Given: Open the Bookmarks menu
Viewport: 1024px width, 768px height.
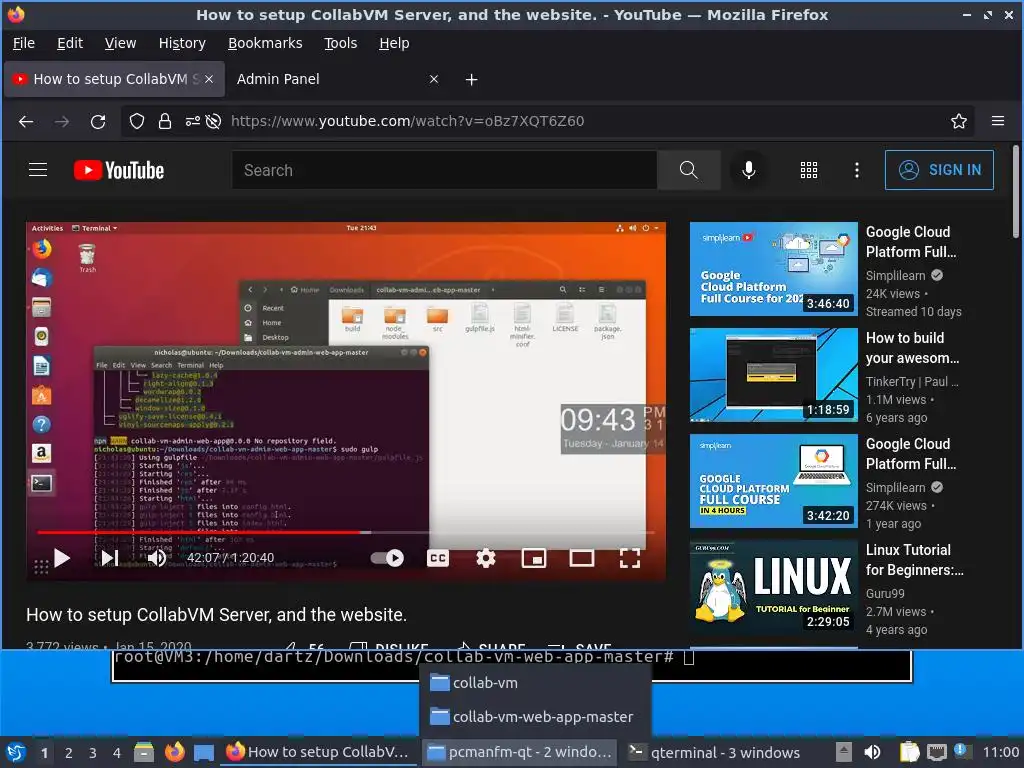Looking at the screenshot, I should tap(264, 43).
